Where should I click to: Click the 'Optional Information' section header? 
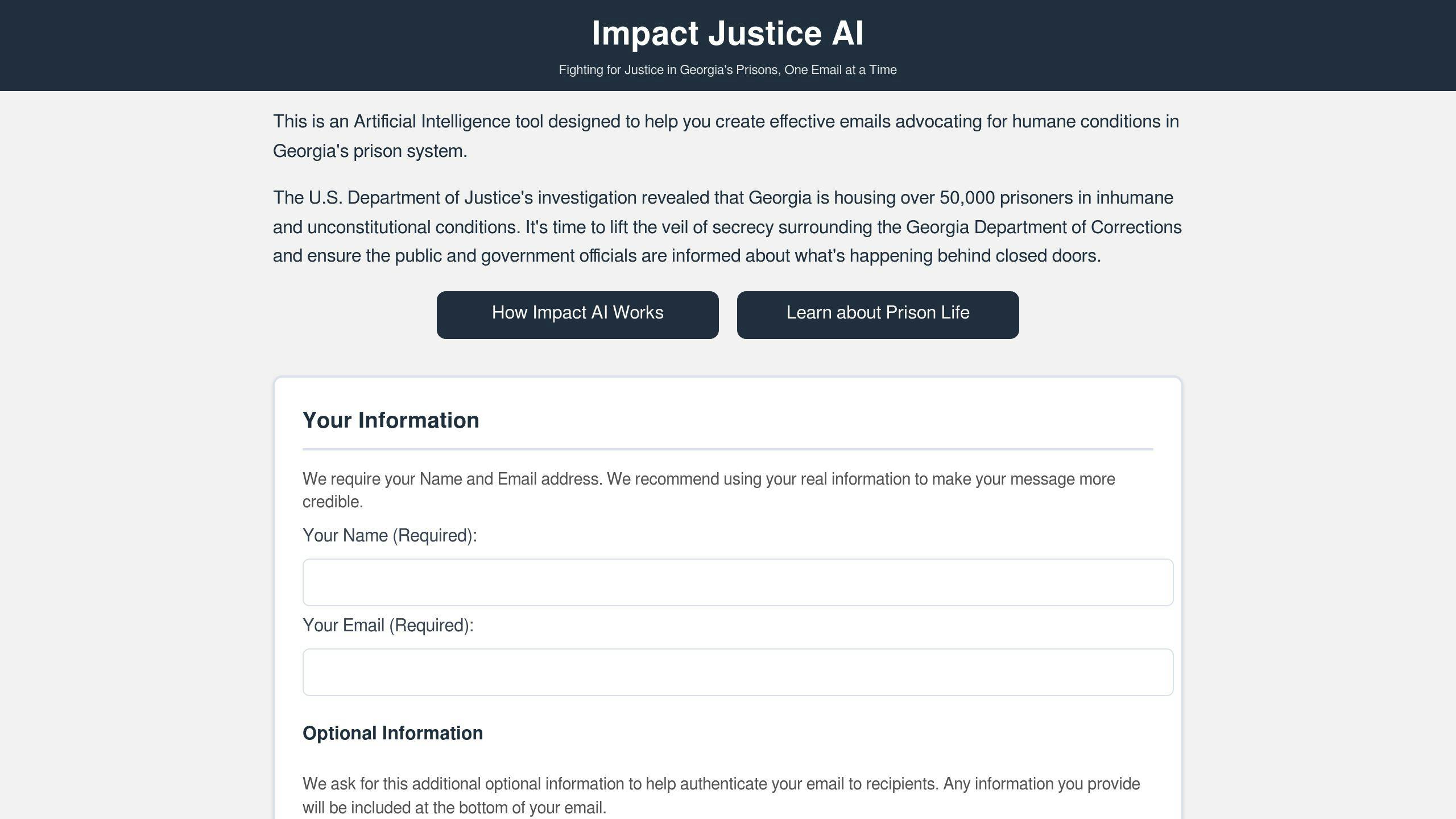point(392,732)
